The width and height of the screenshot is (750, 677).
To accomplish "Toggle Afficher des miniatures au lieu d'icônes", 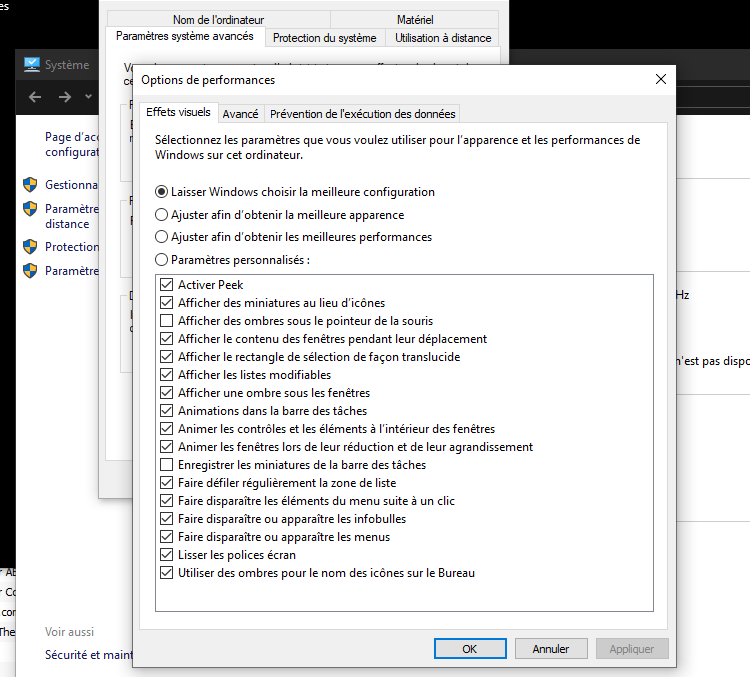I will [166, 303].
